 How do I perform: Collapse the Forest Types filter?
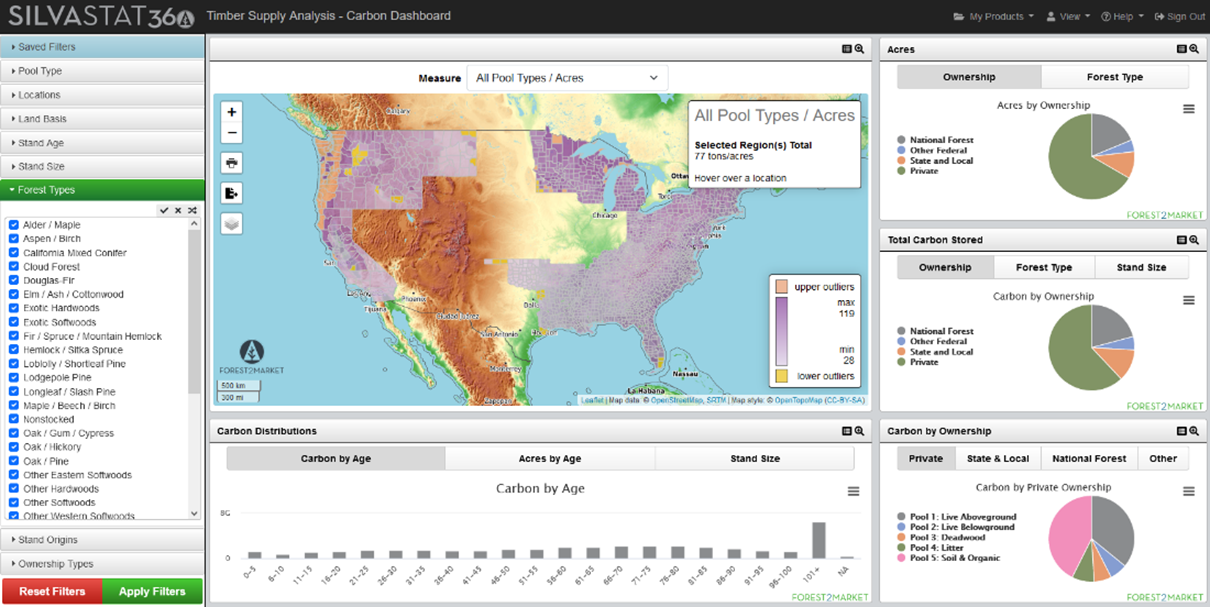tap(102, 190)
